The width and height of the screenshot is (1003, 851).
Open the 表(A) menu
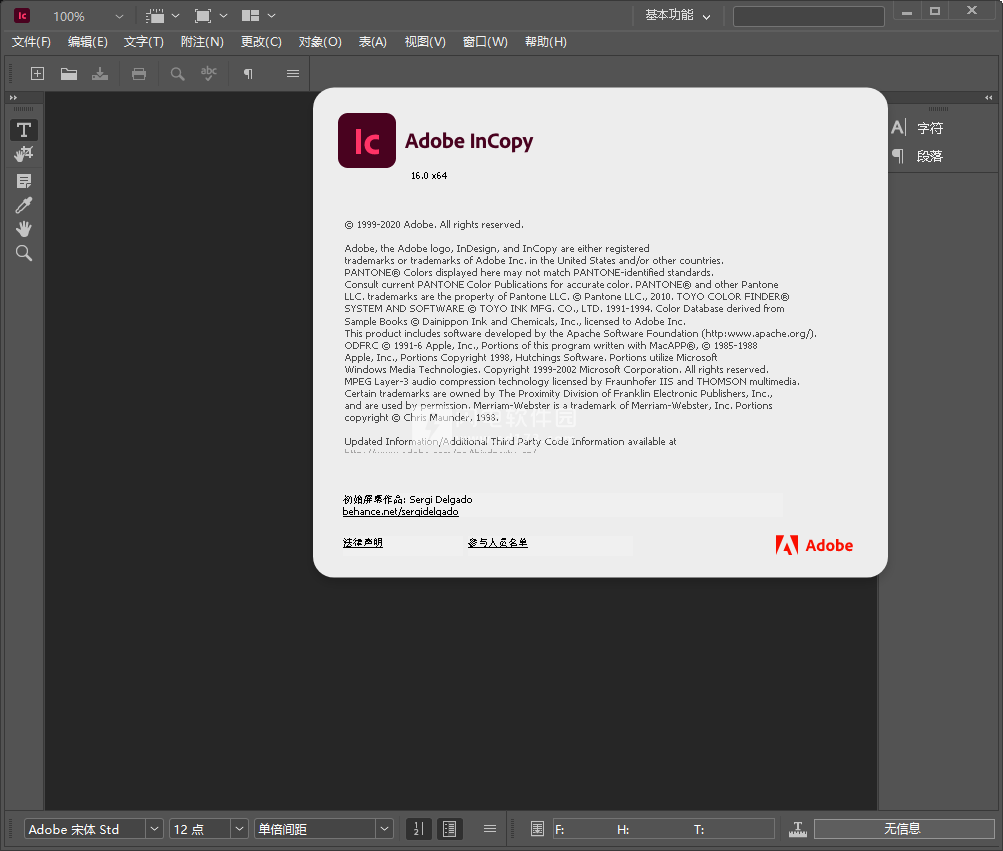click(x=373, y=42)
